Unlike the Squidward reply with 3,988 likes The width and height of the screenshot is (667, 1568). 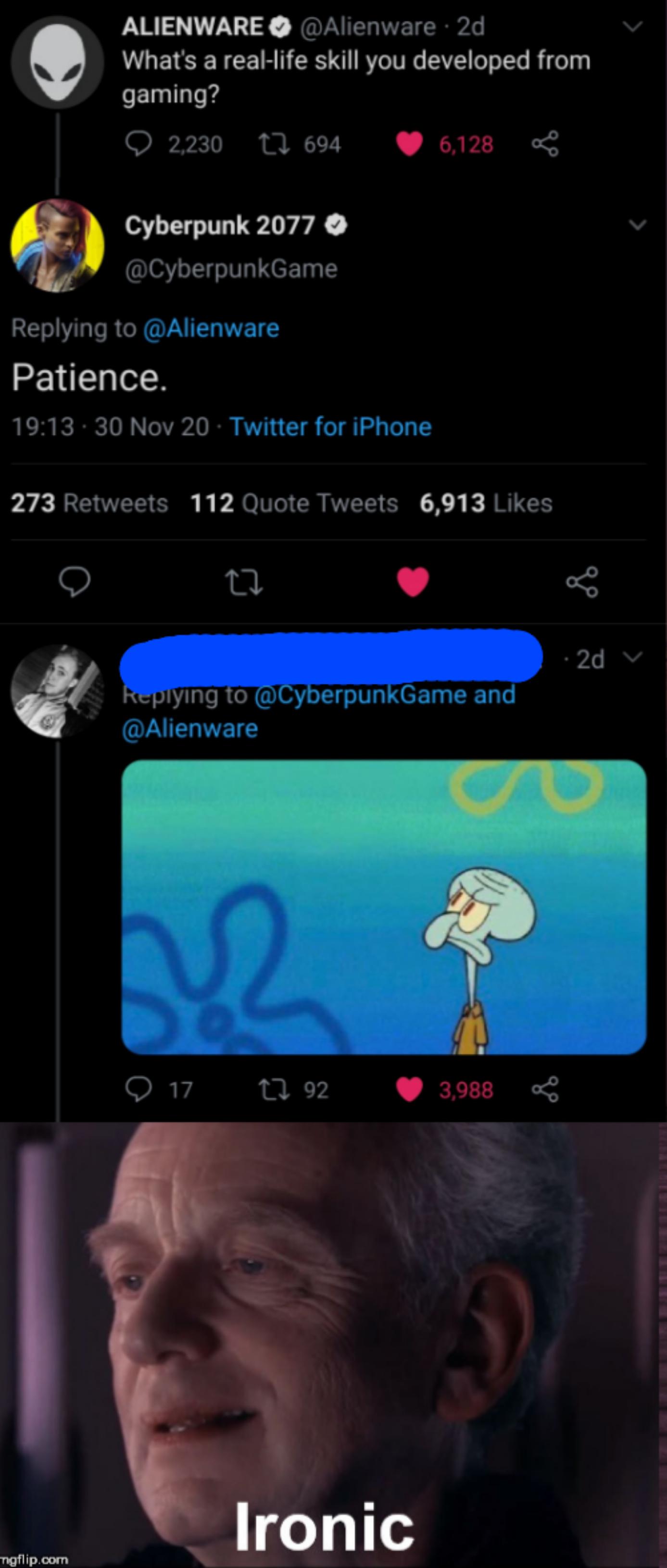[409, 1089]
